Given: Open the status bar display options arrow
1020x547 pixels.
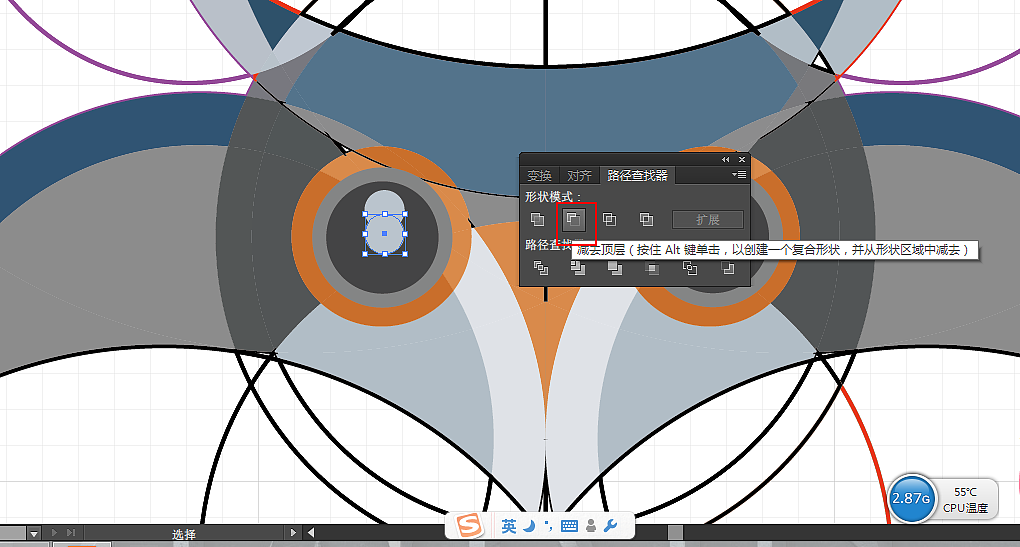Looking at the screenshot, I should [293, 533].
